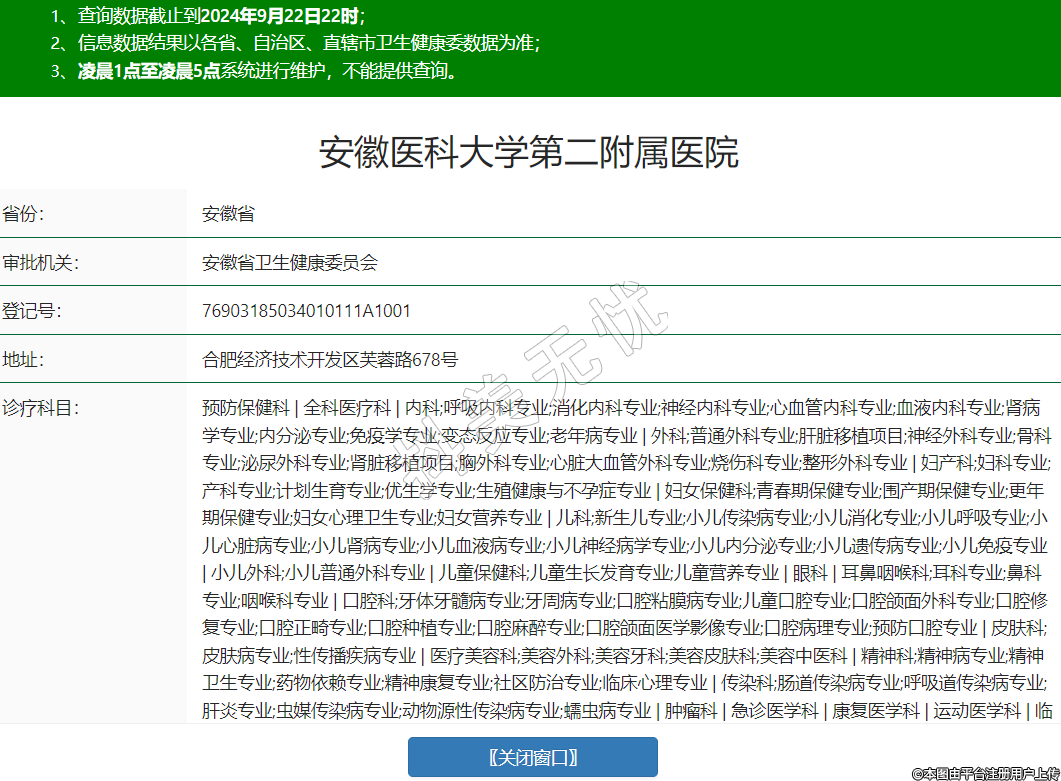Select the 地址 field label
1061x781 pixels.
(x=23, y=360)
